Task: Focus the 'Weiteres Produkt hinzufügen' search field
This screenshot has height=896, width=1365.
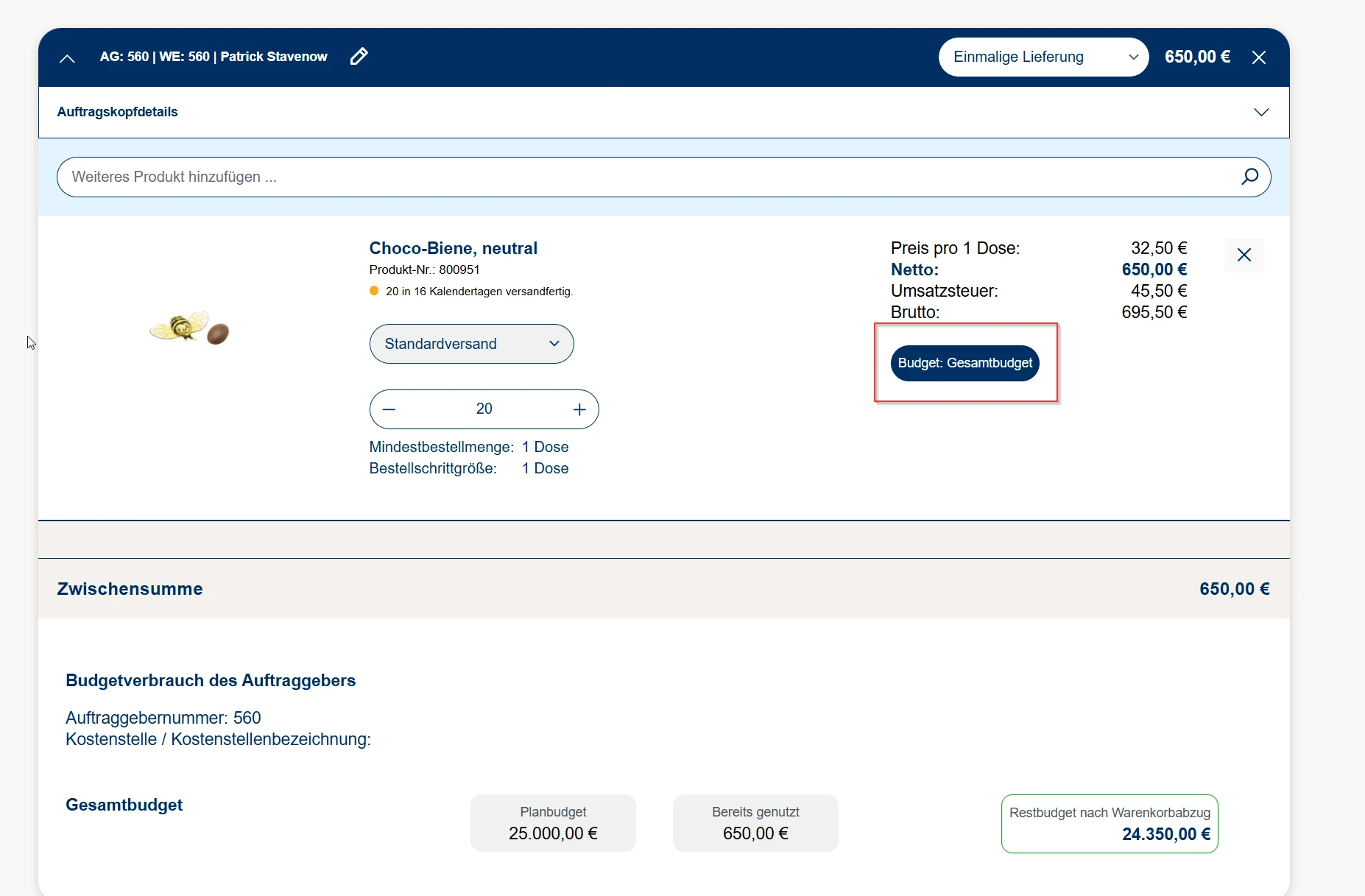Action: (648, 177)
